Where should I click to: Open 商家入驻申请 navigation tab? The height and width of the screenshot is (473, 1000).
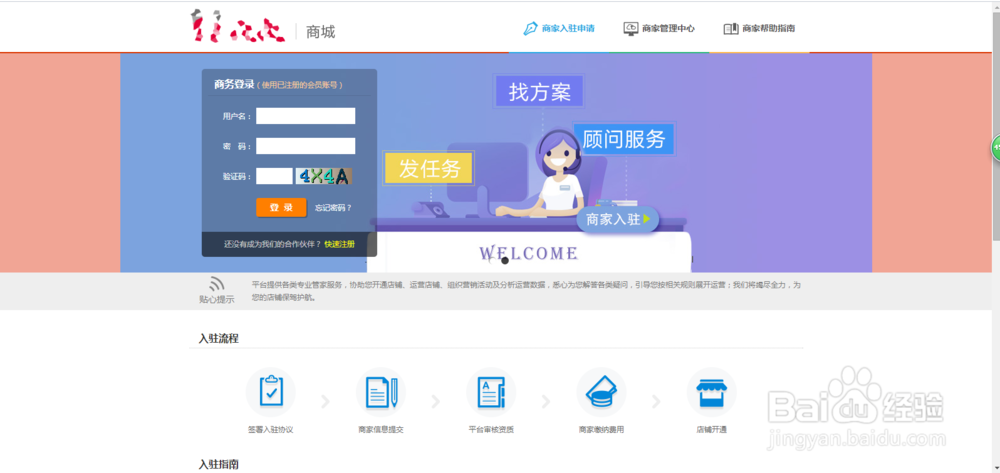tap(559, 29)
